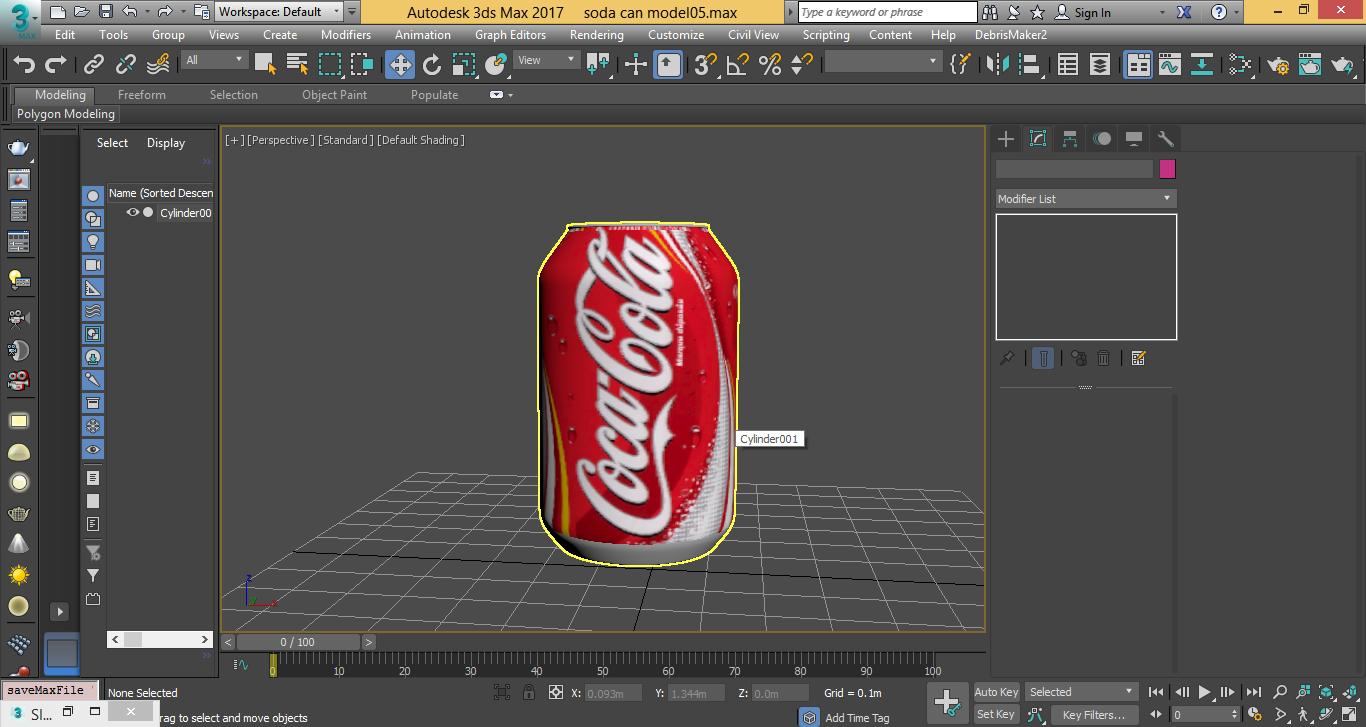Activate the Select and Rotate tool
The image size is (1366, 727).
coord(432,65)
